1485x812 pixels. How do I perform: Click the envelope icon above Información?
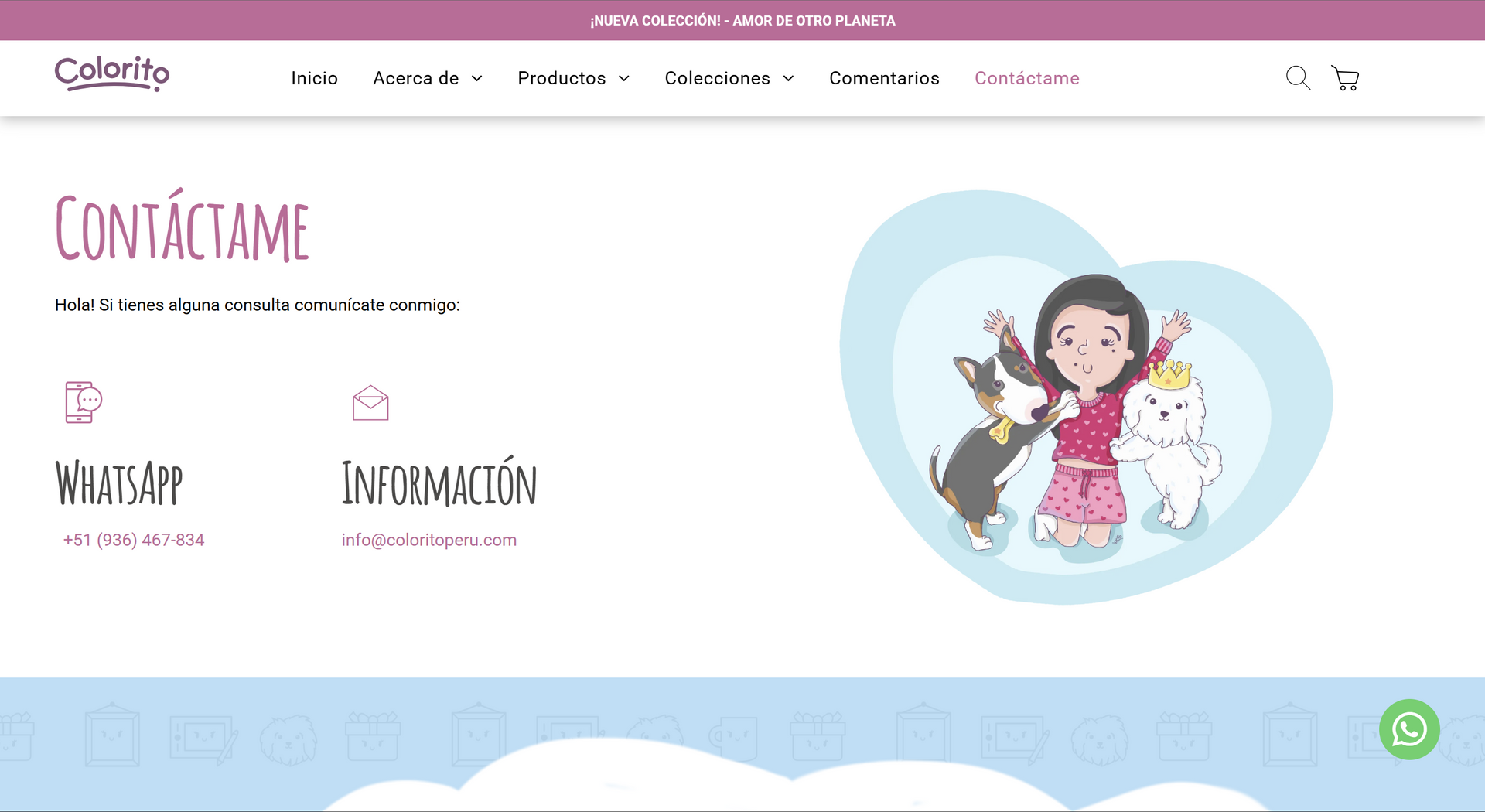pos(370,401)
